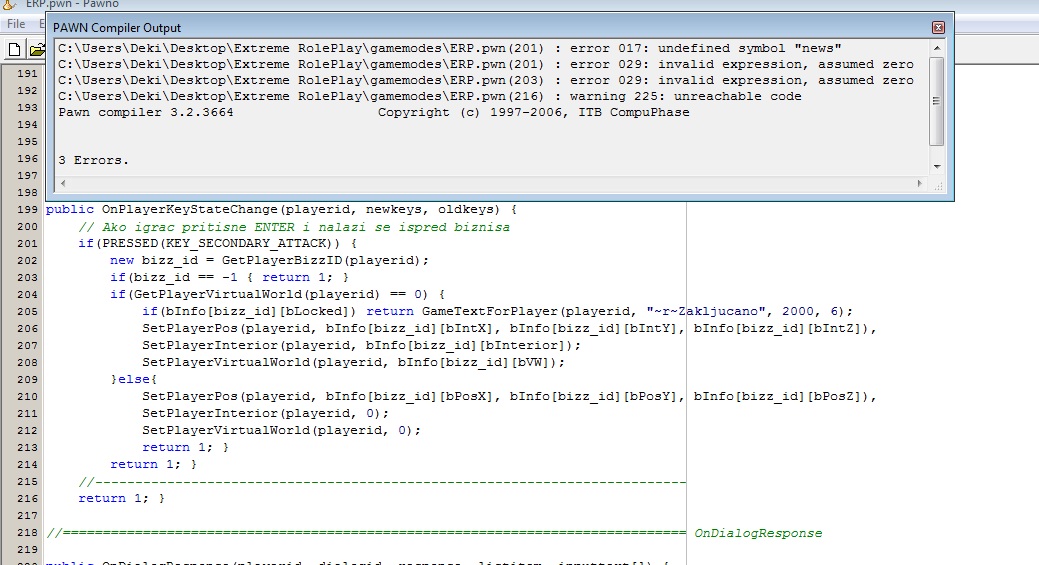Click "return 1; }" on line 216
Image resolution: width=1039 pixels, height=565 pixels.
click(x=122, y=498)
